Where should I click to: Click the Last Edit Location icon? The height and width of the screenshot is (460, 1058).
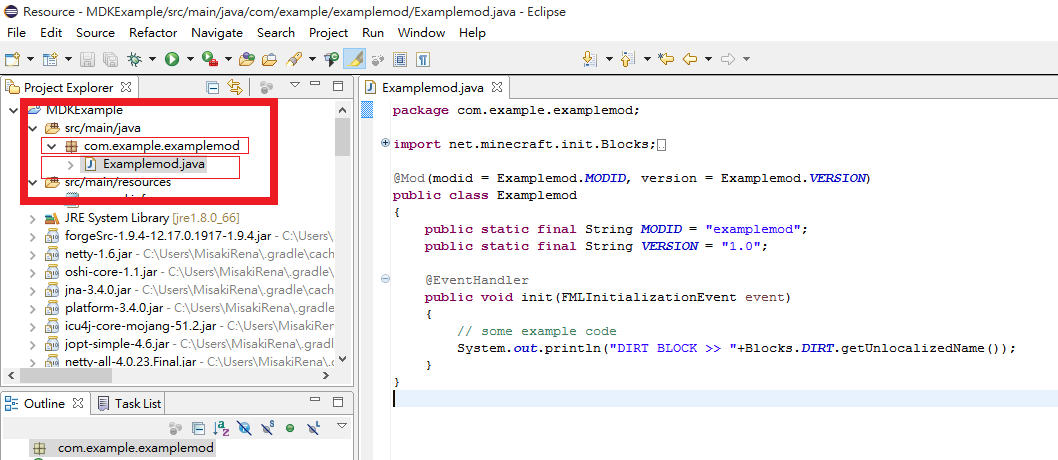click(x=666, y=59)
